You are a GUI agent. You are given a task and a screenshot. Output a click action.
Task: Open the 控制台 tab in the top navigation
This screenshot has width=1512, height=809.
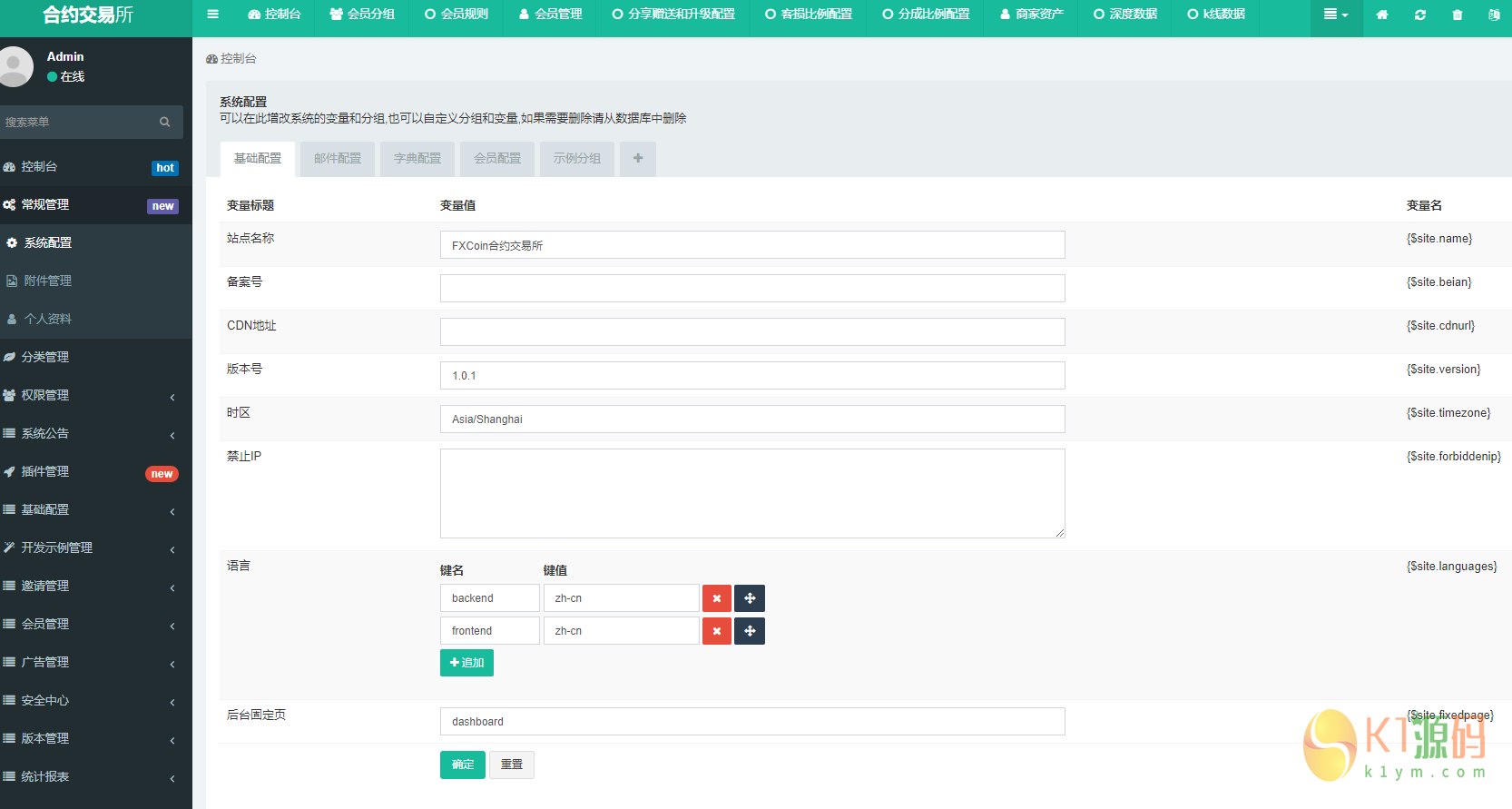274,15
